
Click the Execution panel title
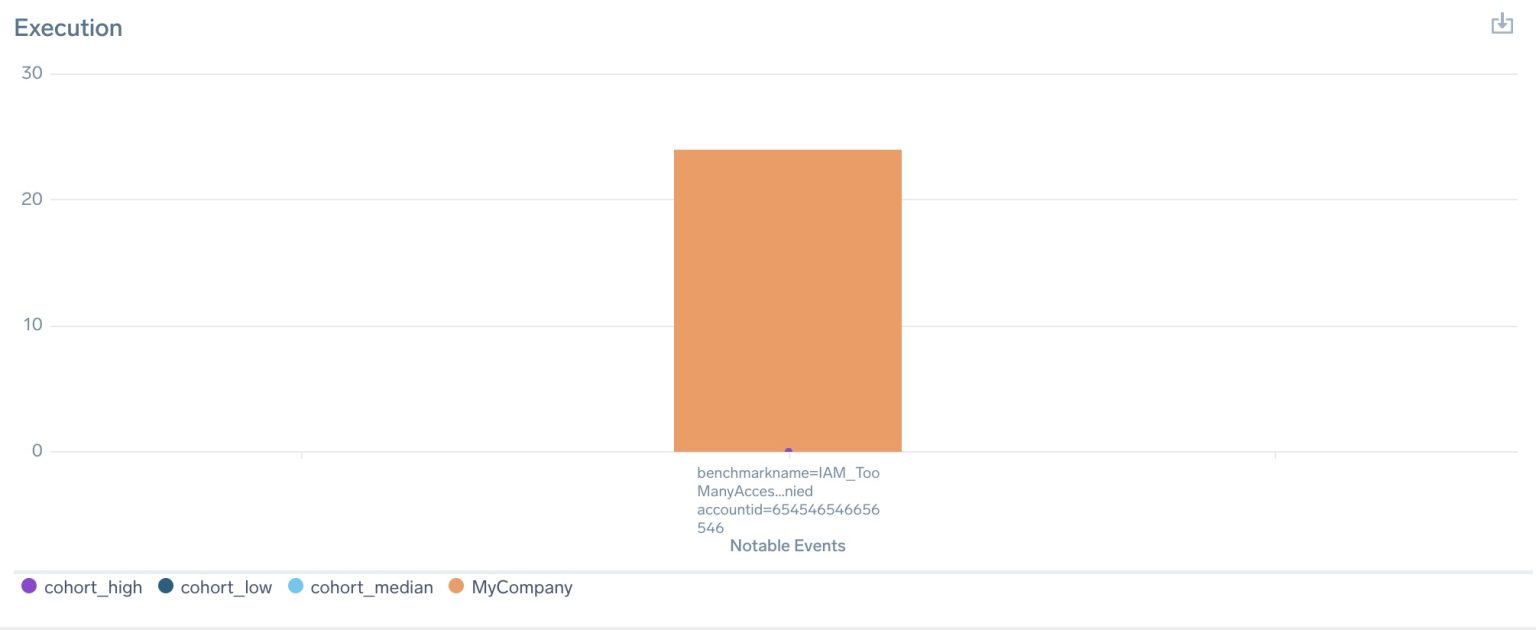pos(68,28)
